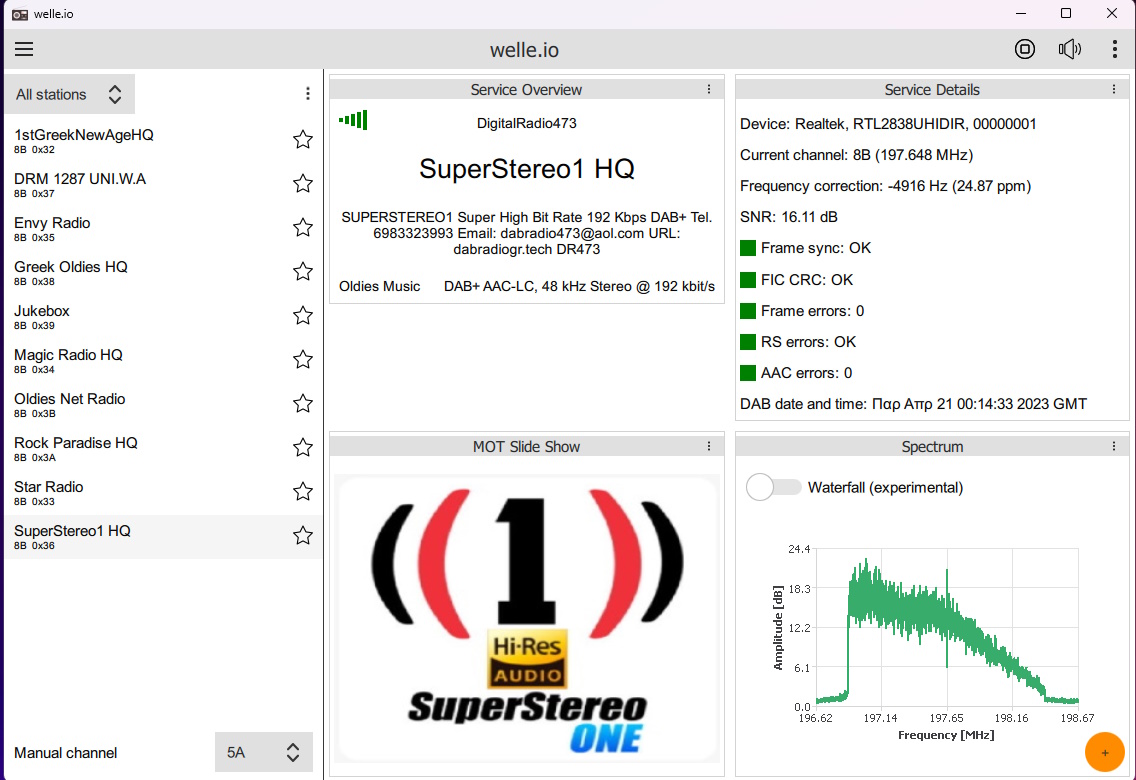This screenshot has width=1136, height=780.
Task: Mute audio with the speaker icon
Action: [1070, 49]
